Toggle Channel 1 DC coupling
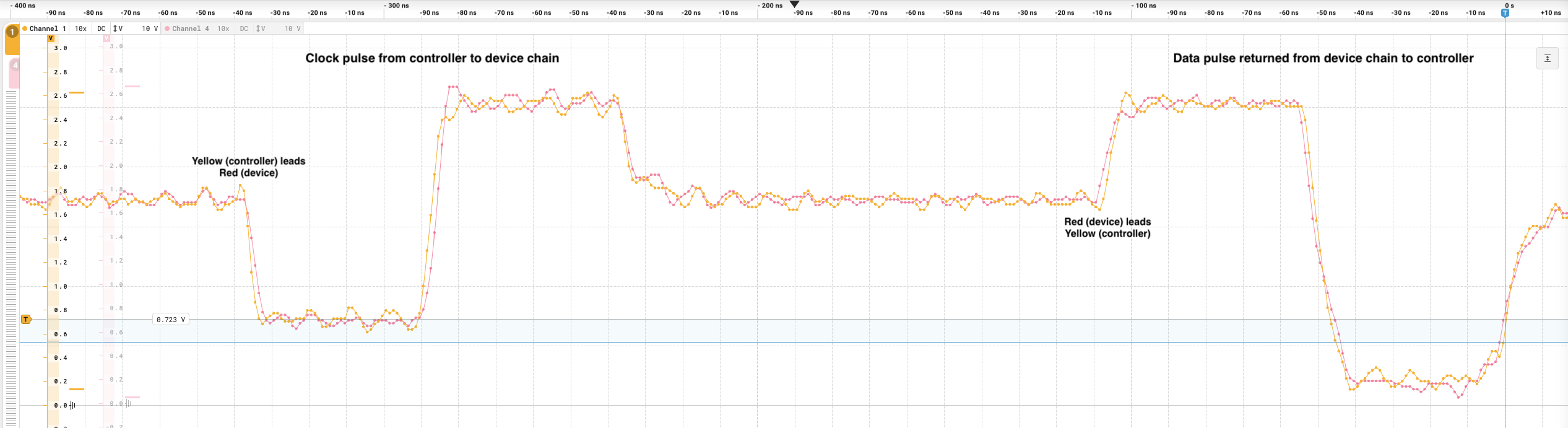This screenshot has height=428, width=1568. point(102,28)
